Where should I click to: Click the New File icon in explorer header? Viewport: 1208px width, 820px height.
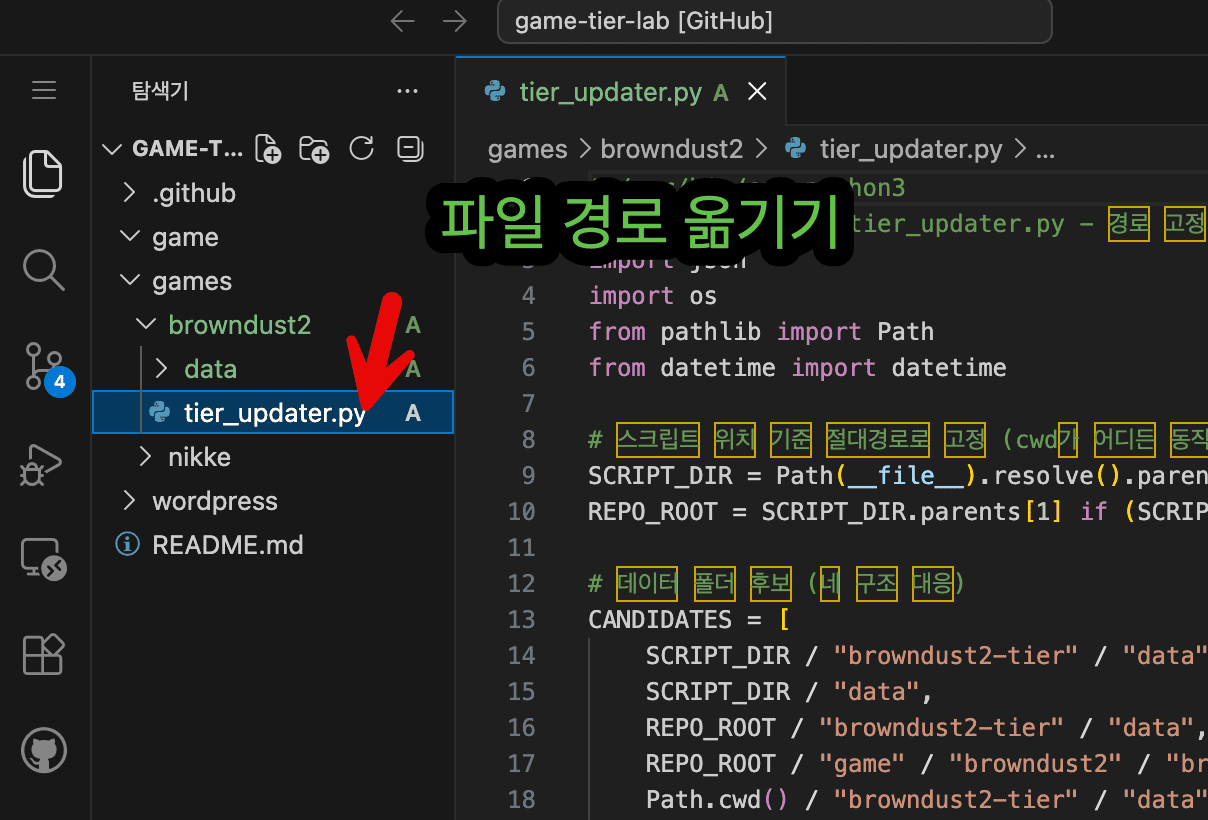(x=269, y=149)
